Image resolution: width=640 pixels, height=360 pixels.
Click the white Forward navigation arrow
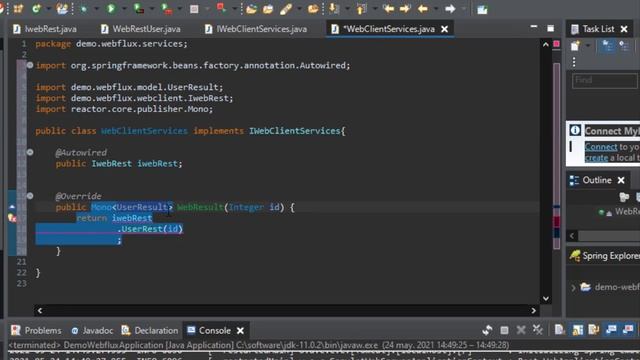pyautogui.click(x=450, y=9)
